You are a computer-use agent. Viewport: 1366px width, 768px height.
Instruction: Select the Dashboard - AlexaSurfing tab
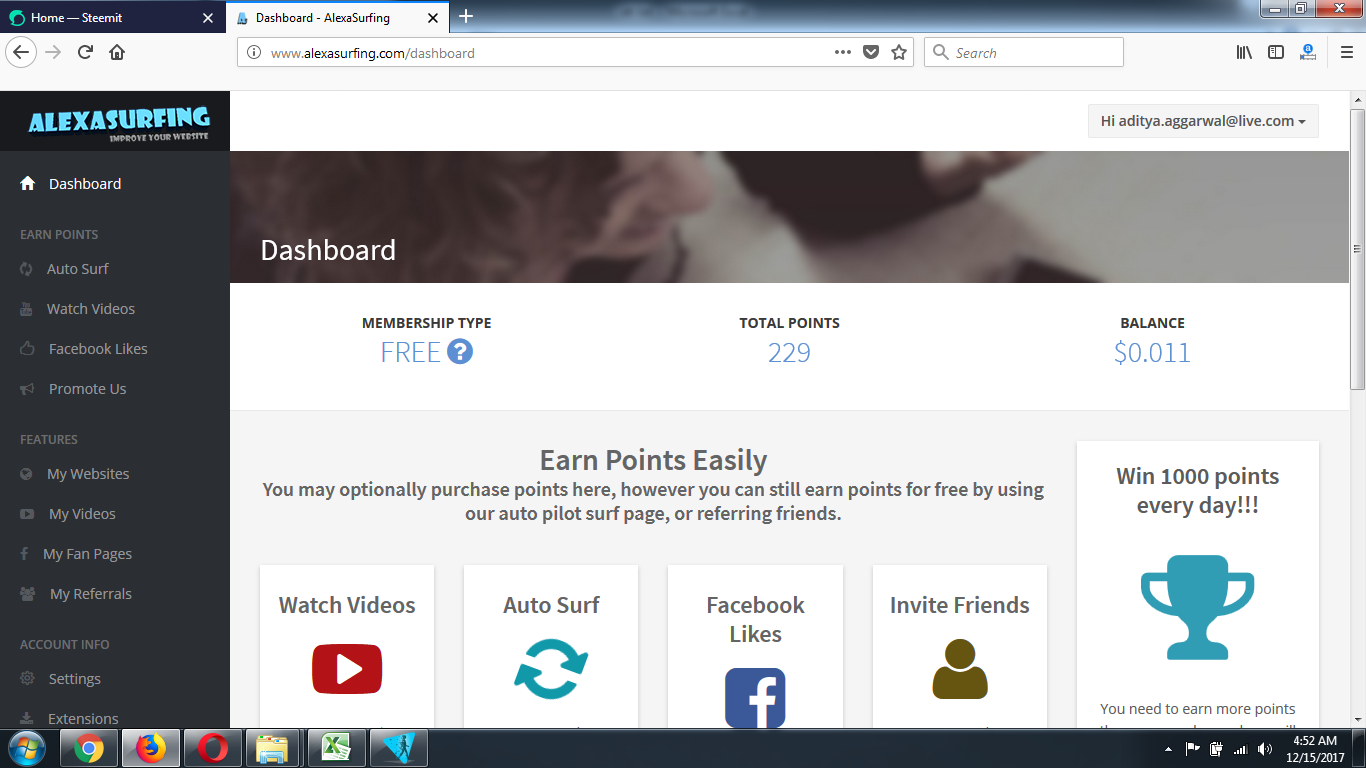(339, 17)
